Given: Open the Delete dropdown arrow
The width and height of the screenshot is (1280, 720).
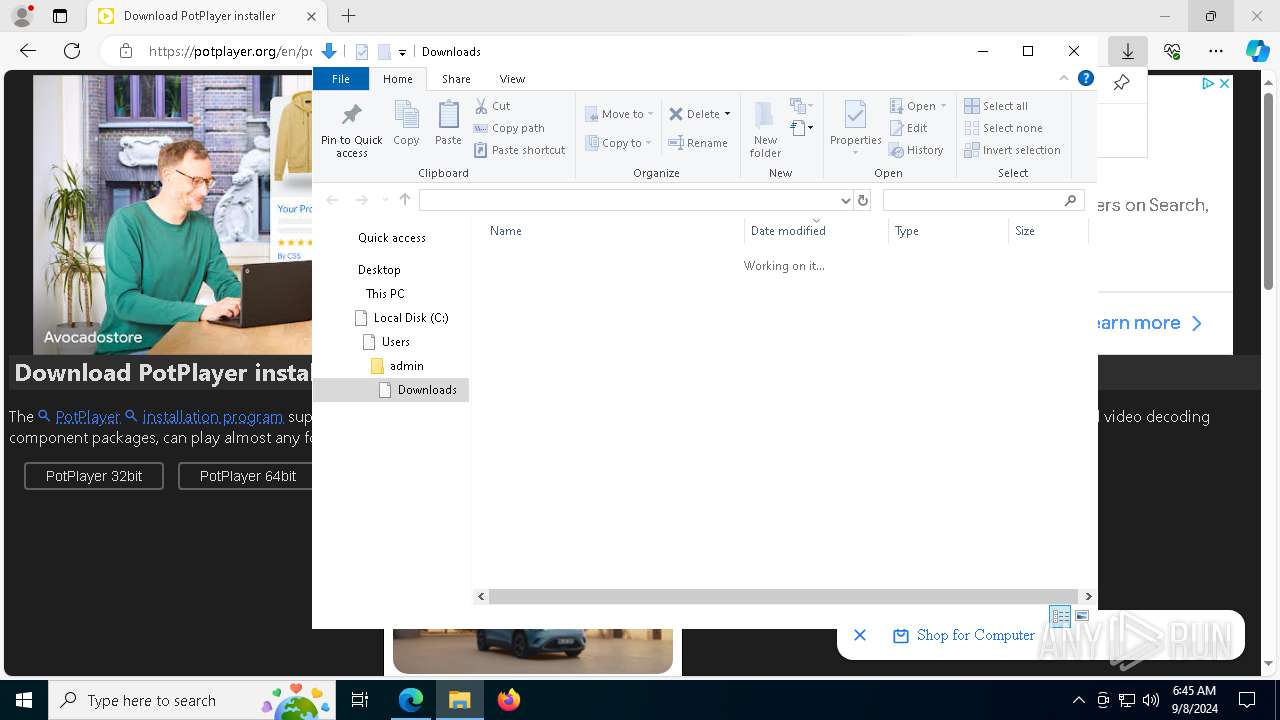Looking at the screenshot, I should [727, 114].
